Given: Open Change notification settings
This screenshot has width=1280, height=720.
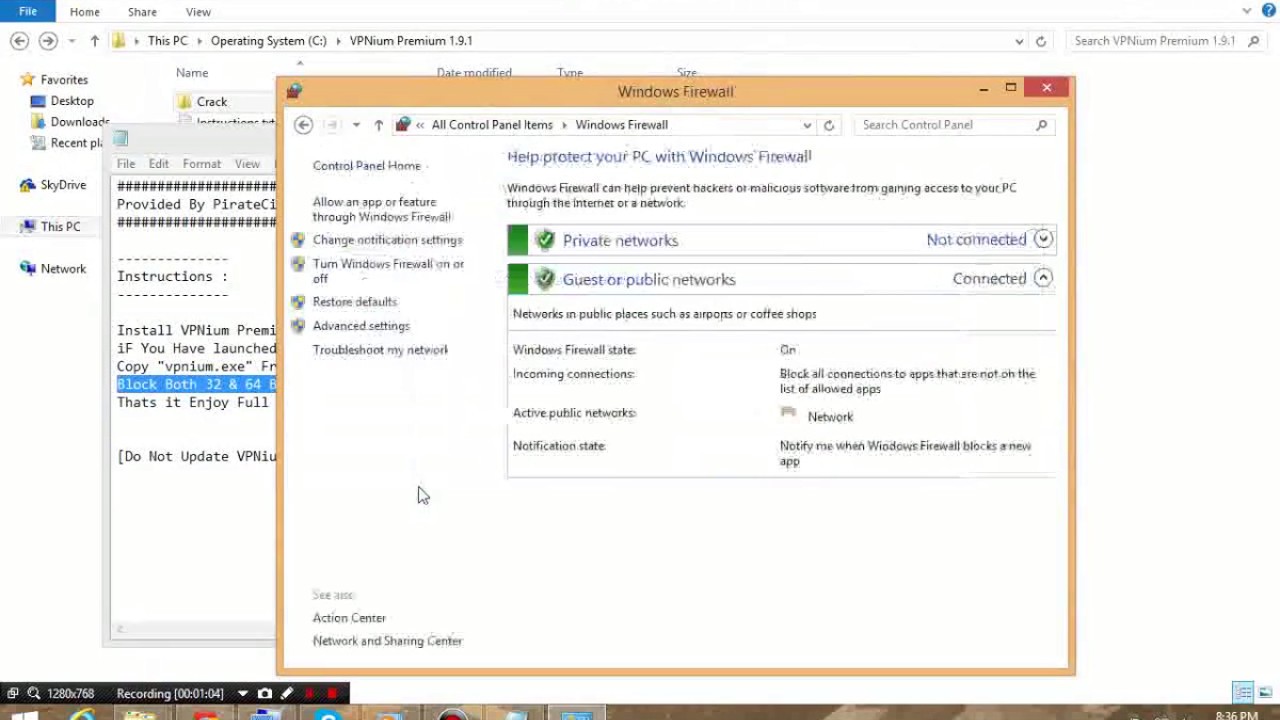Looking at the screenshot, I should point(387,240).
